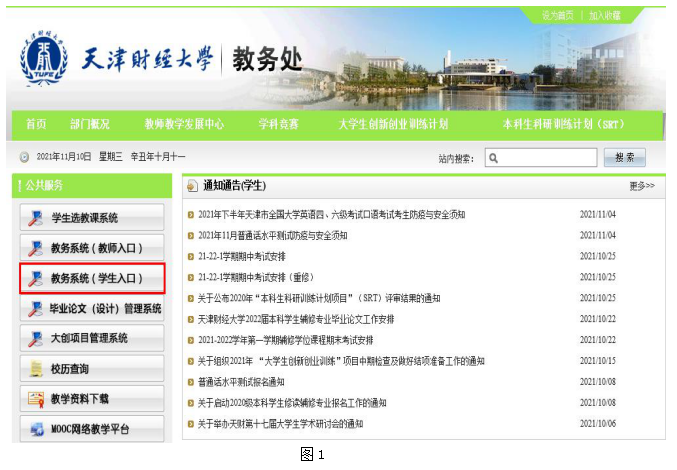Click the calendar icon on 校历查询 button
Image resolution: width=677 pixels, height=470 pixels.
tap(36, 369)
